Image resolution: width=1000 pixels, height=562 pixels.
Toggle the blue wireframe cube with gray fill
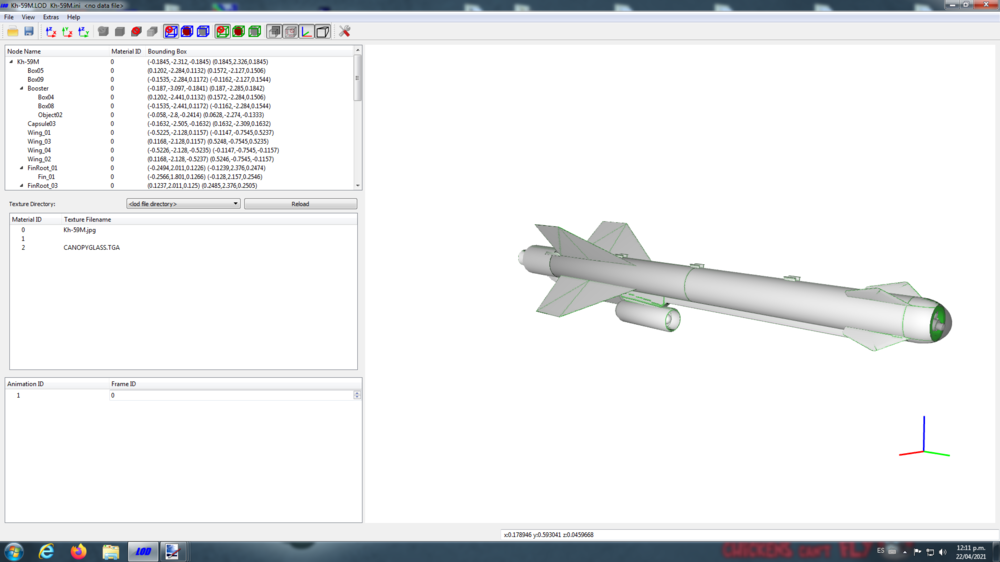pyautogui.click(x=203, y=31)
